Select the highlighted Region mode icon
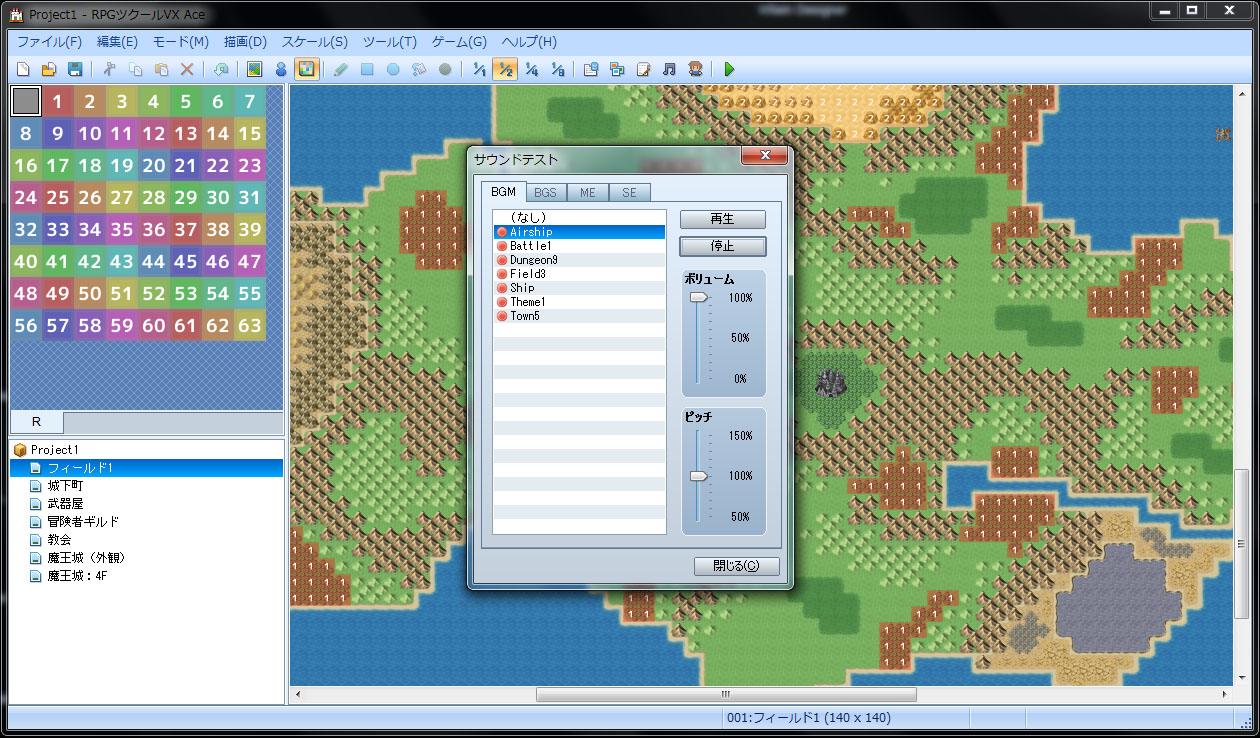 307,70
